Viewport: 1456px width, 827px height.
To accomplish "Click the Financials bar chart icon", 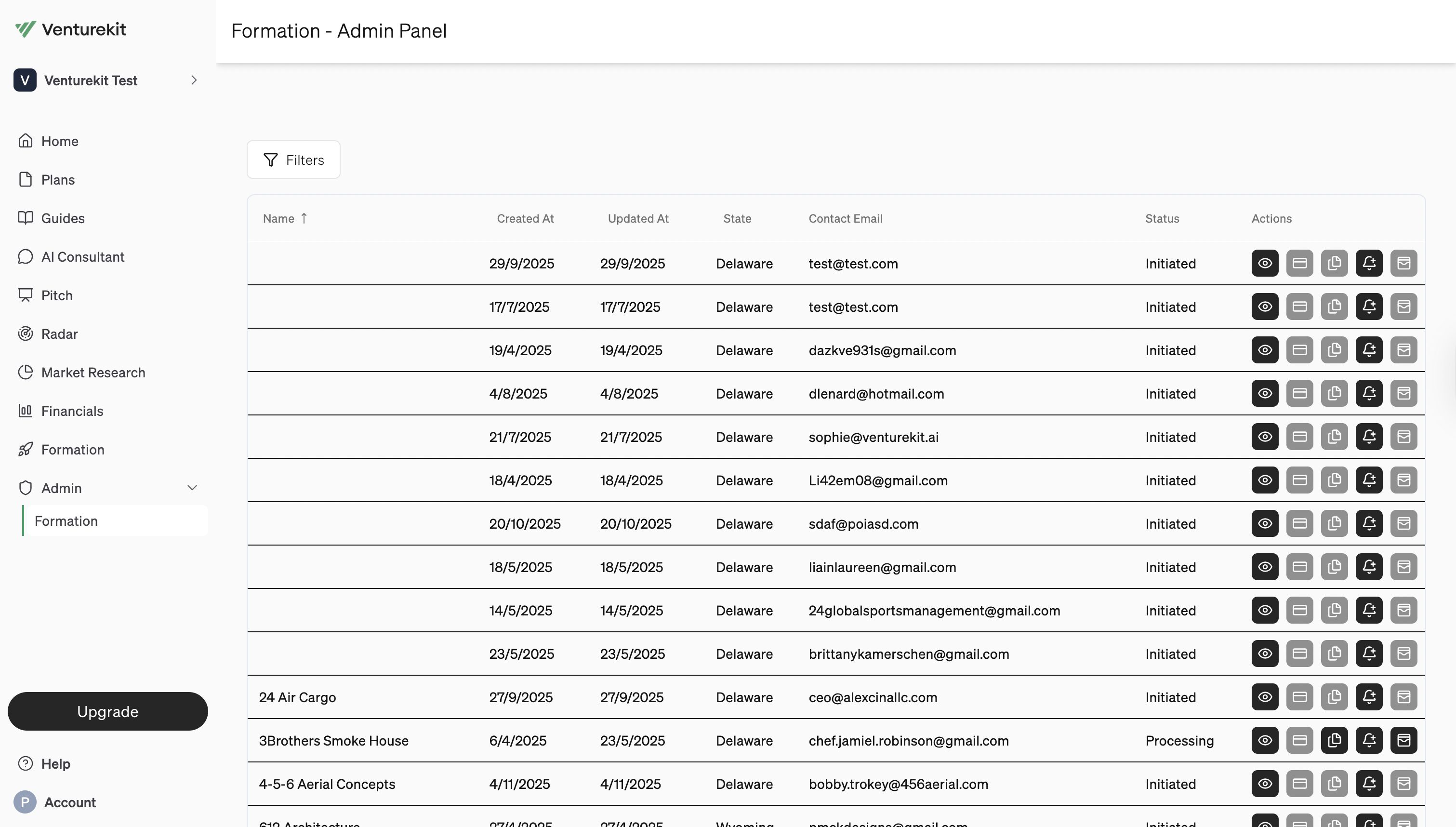I will 26,411.
